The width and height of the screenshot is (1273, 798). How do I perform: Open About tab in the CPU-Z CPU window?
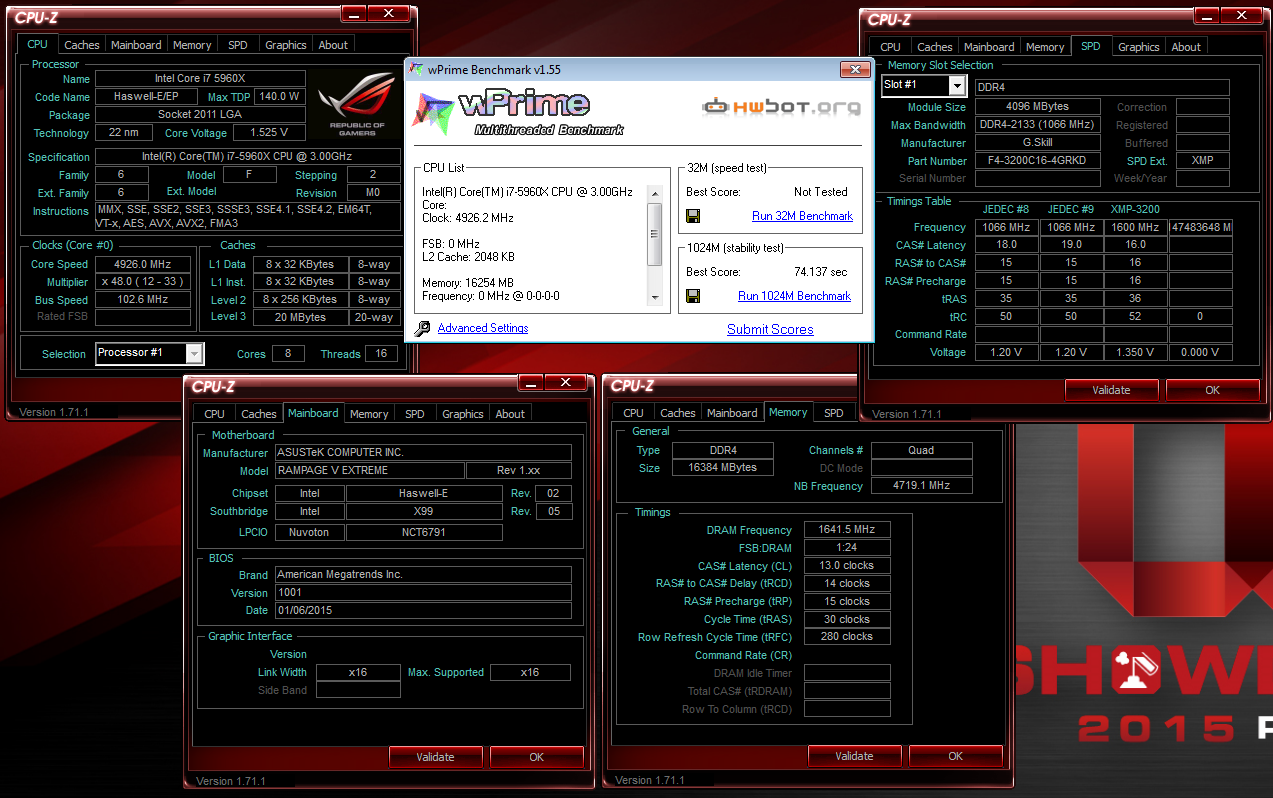pos(333,45)
